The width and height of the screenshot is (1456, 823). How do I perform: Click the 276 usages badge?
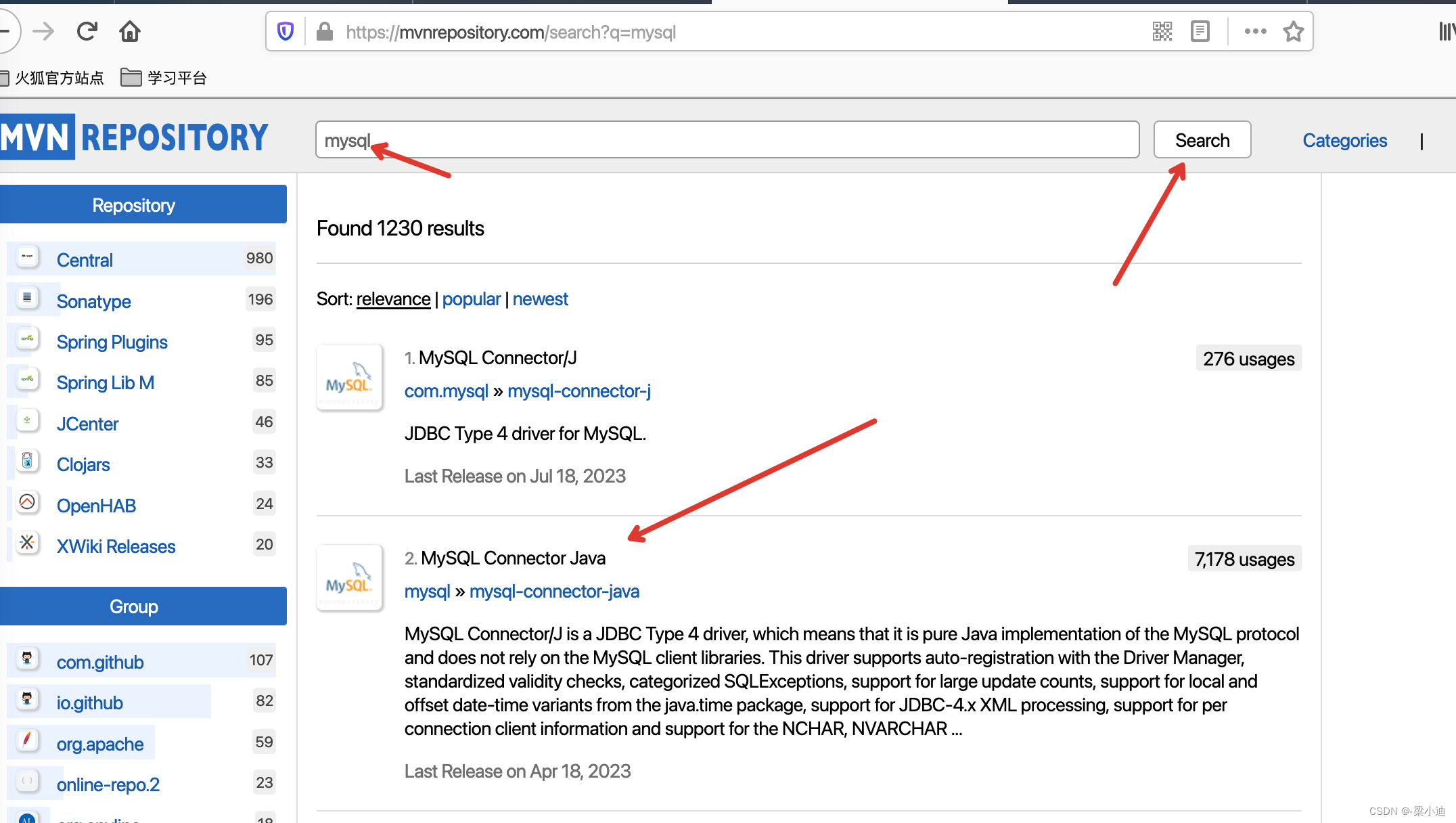pyautogui.click(x=1249, y=359)
